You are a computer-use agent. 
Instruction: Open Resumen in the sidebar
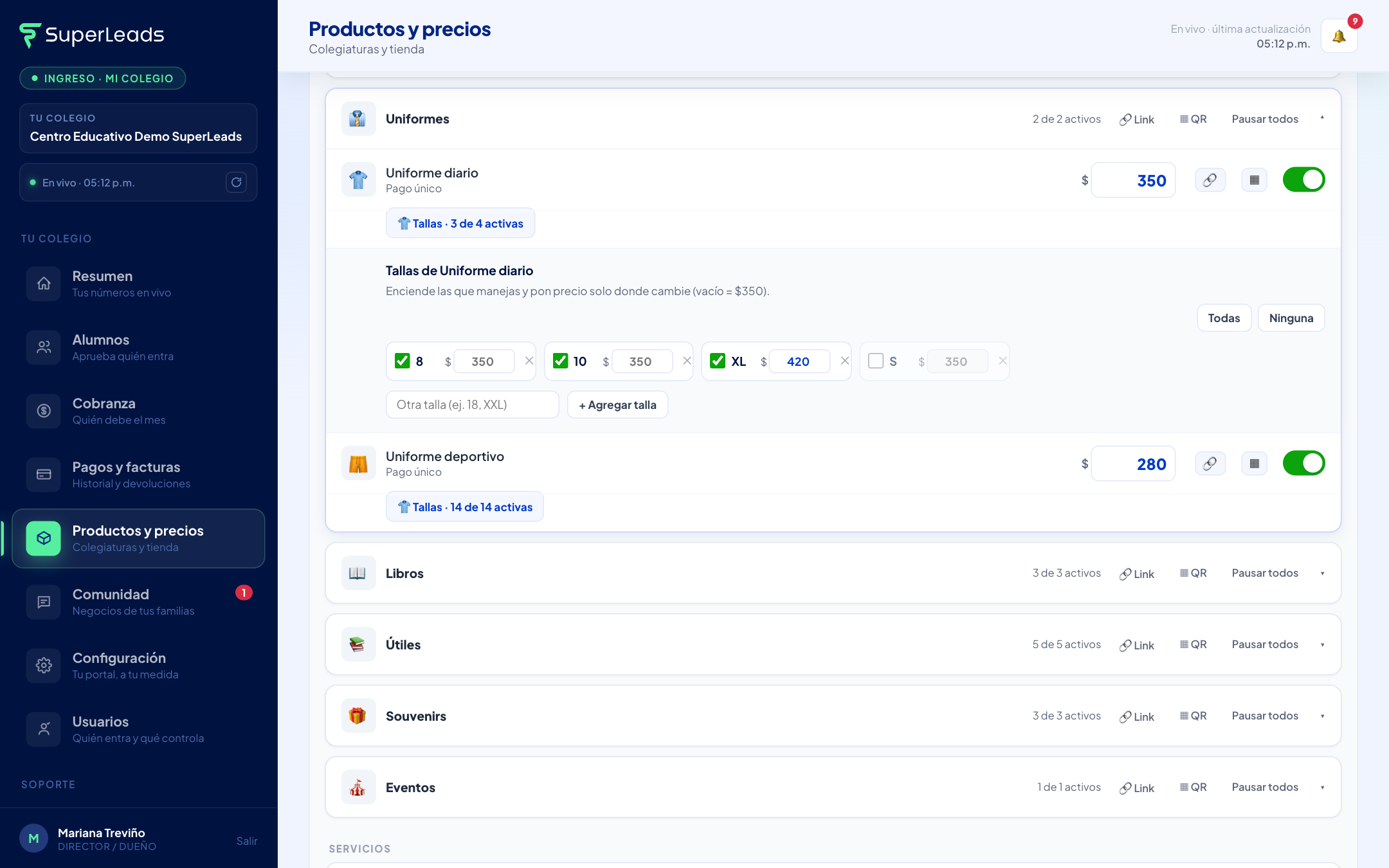(x=138, y=284)
